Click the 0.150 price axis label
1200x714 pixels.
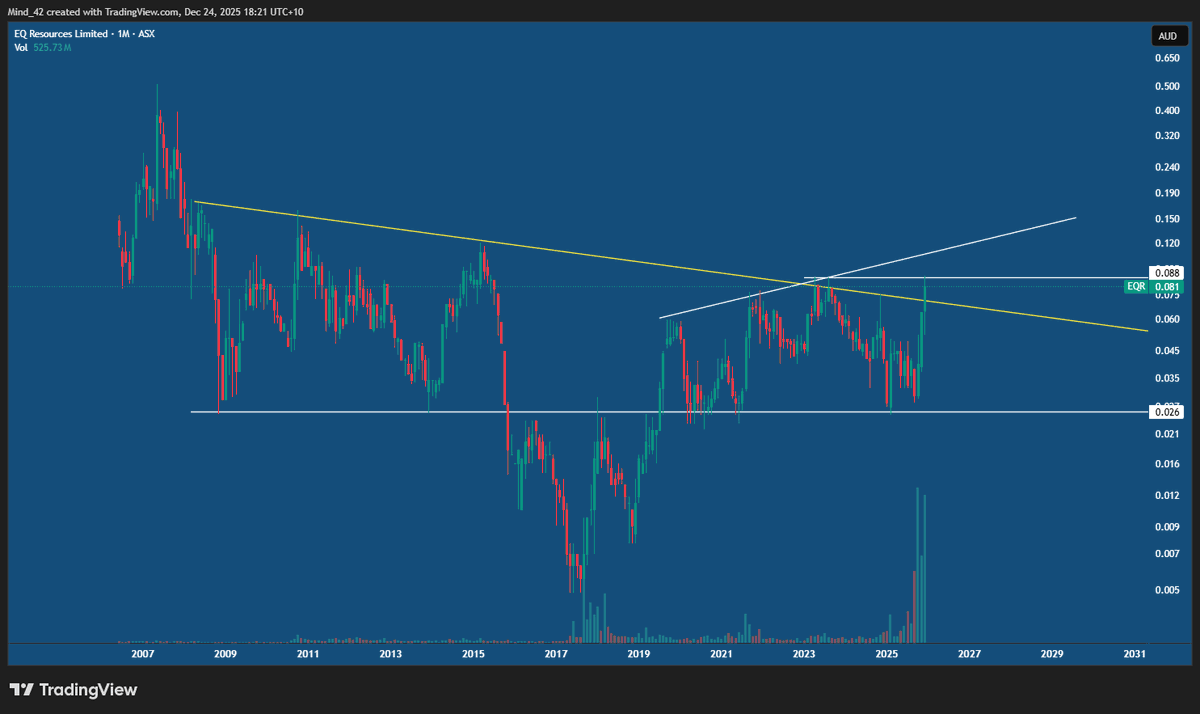click(x=1166, y=219)
